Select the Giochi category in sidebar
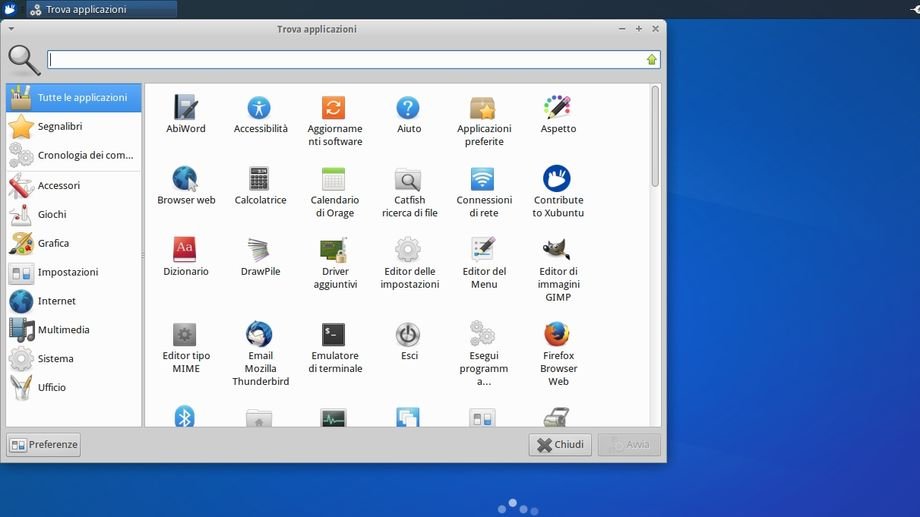 click(x=52, y=214)
